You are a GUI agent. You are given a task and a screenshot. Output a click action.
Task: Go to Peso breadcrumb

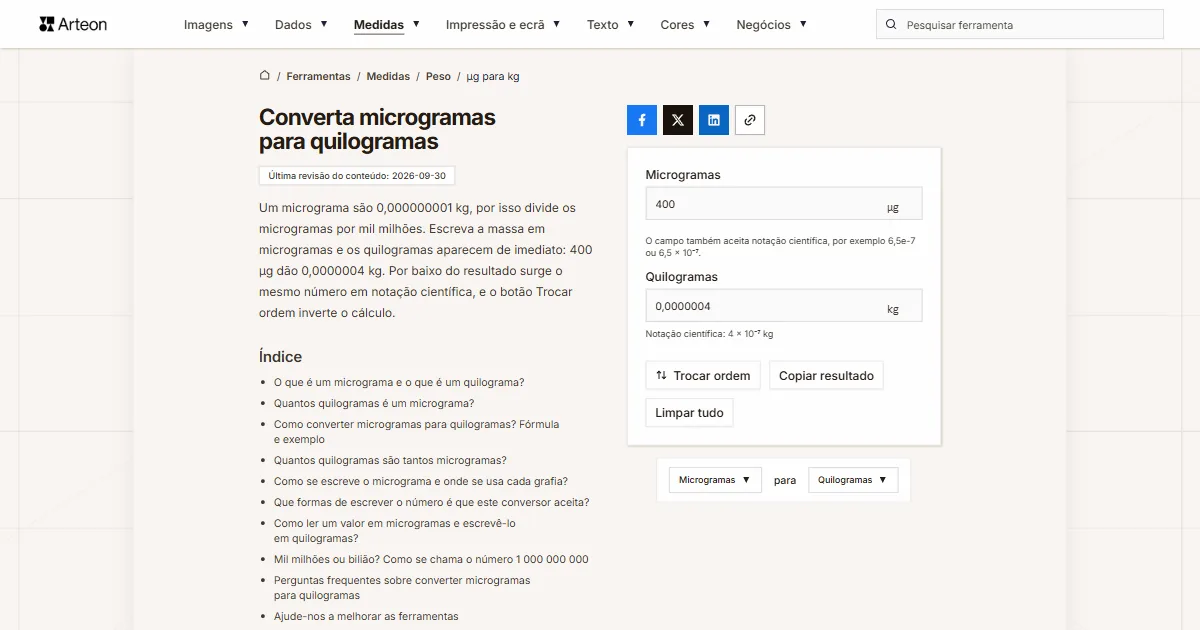coord(438,76)
